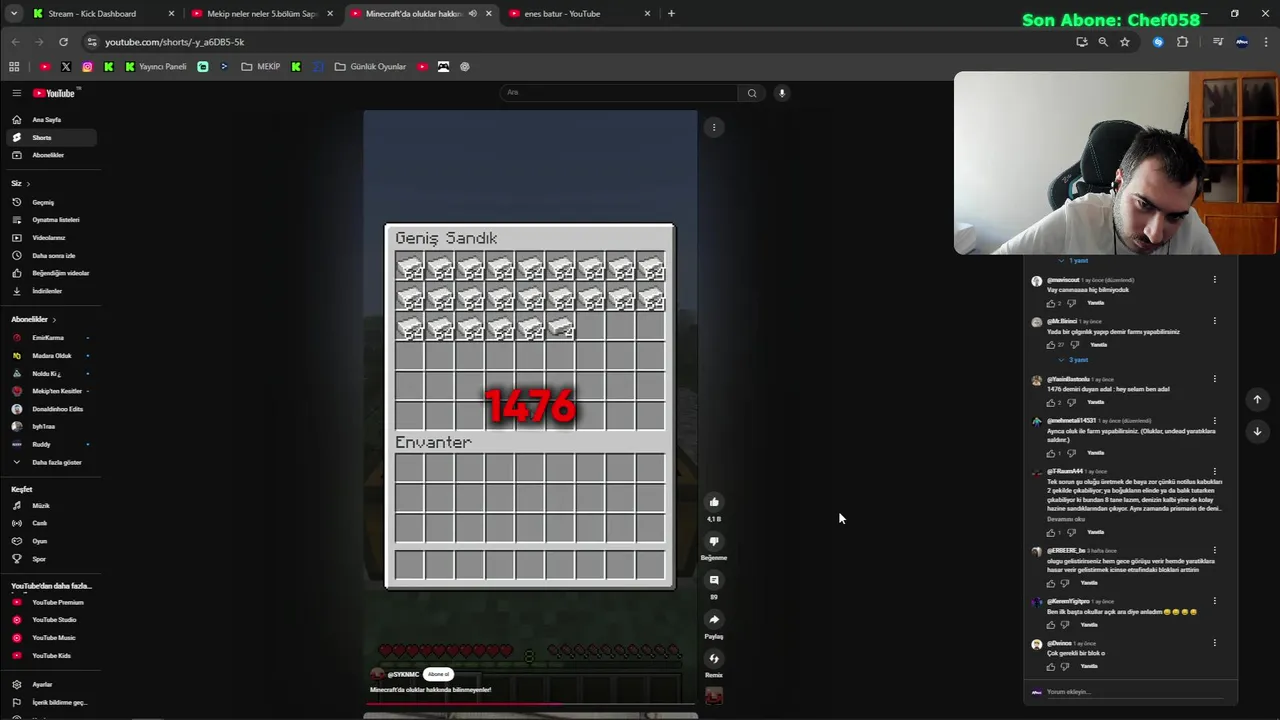1280x720 pixels.
Task: Seek on the Shorts progress bar
Action: [530, 704]
